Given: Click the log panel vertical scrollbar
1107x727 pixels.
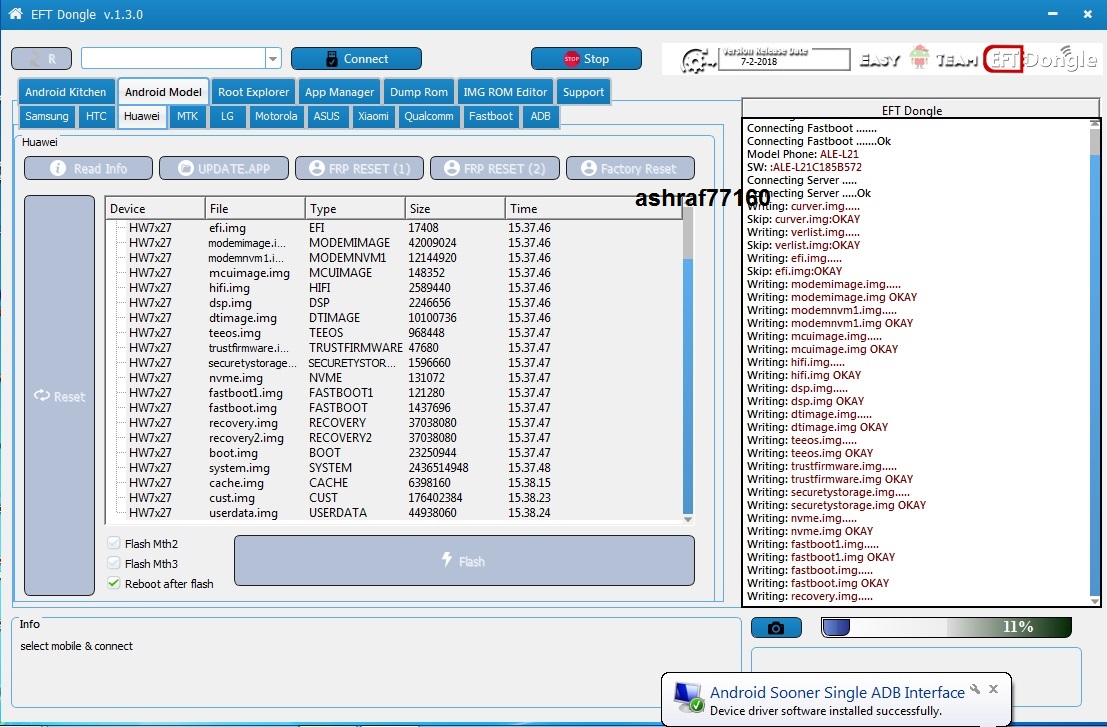Looking at the screenshot, I should (1095, 360).
